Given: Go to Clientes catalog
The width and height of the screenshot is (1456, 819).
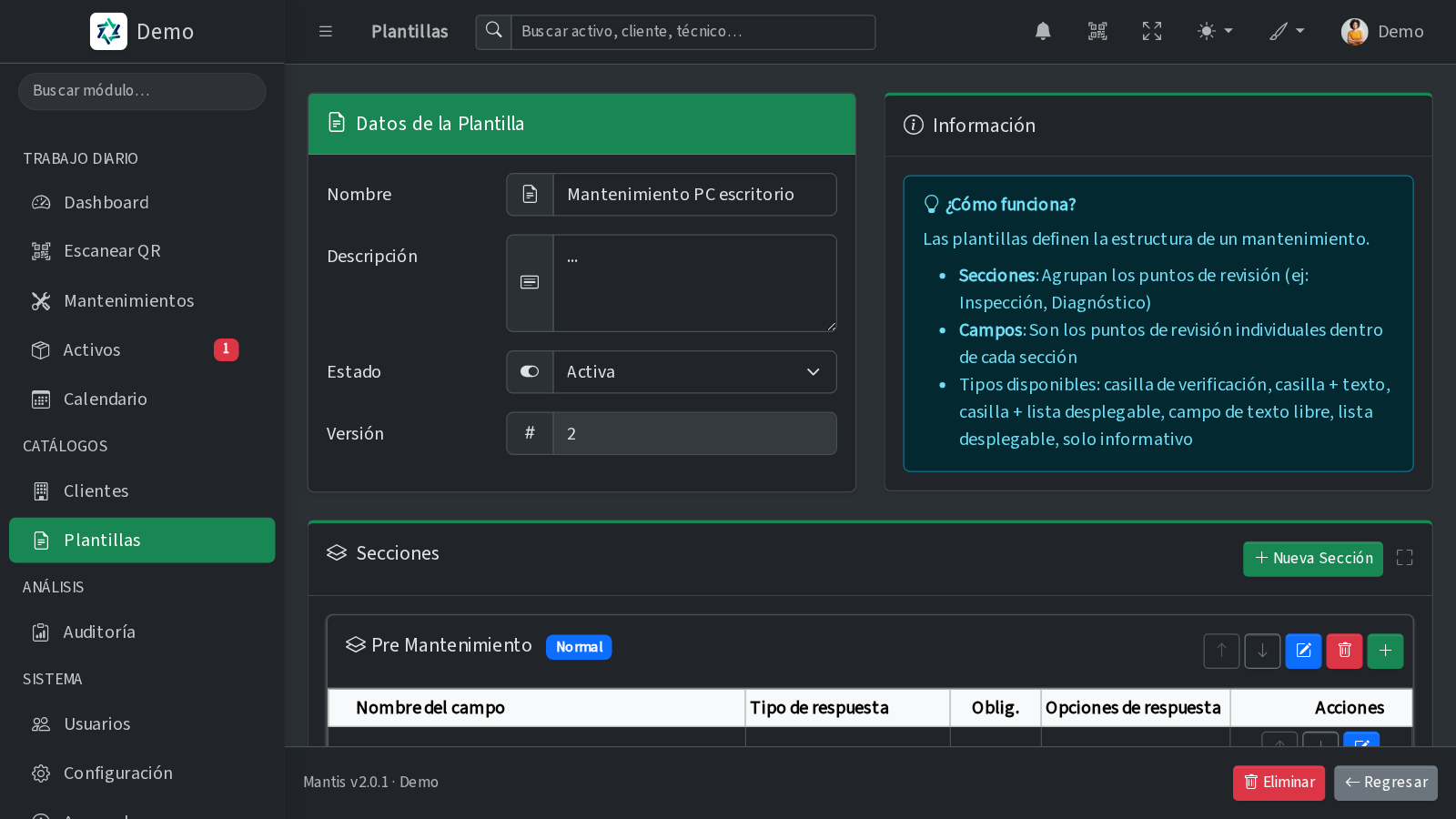Looking at the screenshot, I should [x=142, y=490].
